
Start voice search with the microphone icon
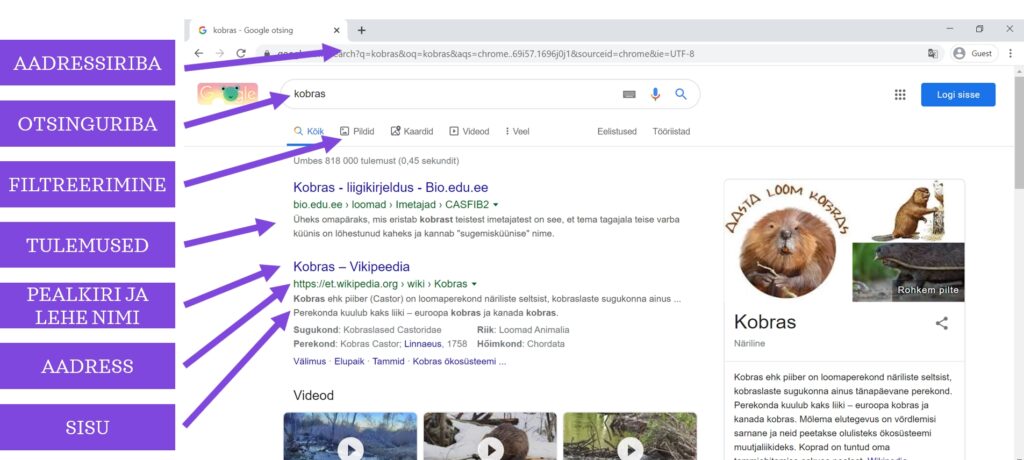(655, 94)
